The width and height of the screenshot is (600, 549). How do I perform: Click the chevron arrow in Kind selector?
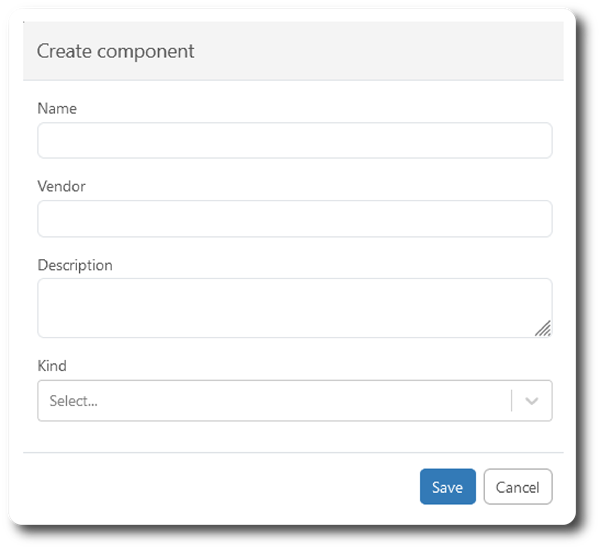[x=532, y=401]
